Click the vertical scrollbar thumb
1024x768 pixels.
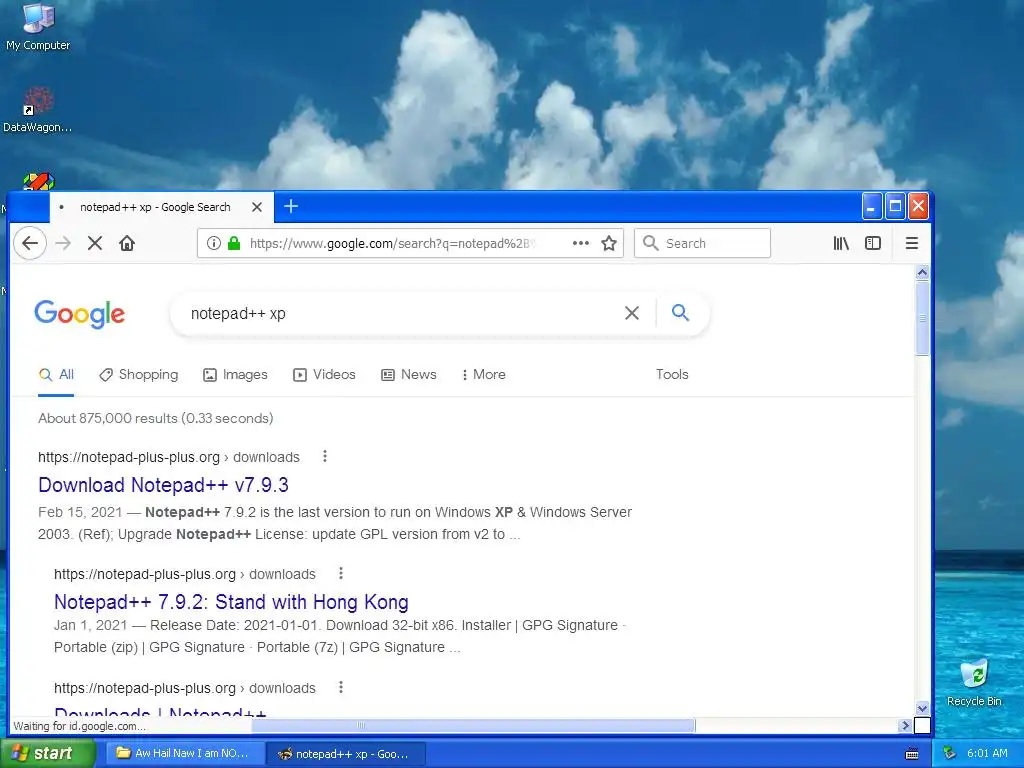point(922,318)
